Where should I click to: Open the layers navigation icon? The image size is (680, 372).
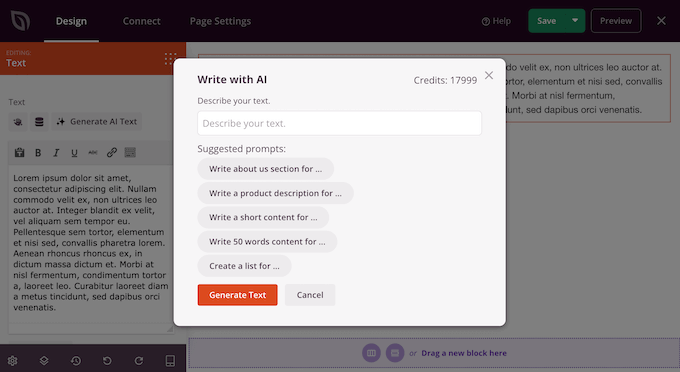coord(44,361)
